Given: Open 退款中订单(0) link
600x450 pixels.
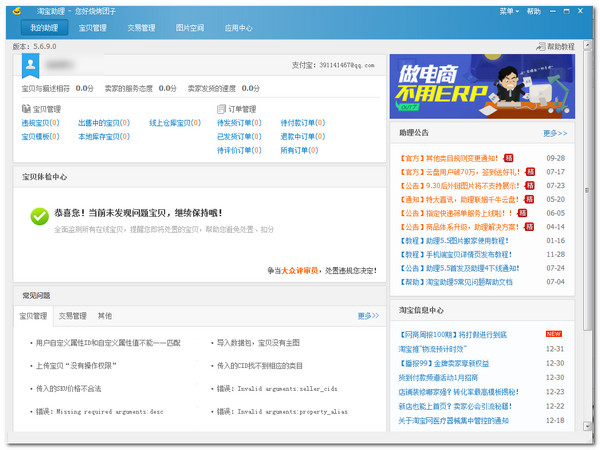Looking at the screenshot, I should 303,137.
